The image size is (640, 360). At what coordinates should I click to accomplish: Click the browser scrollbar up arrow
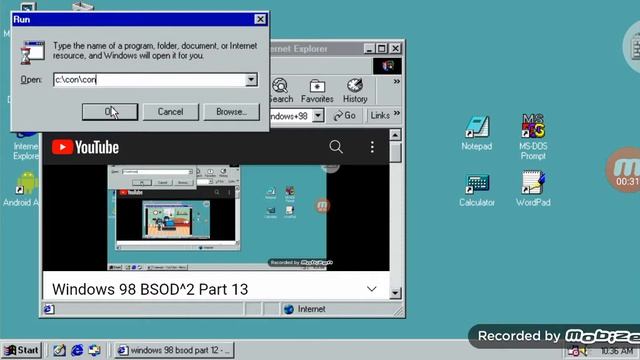(395, 135)
